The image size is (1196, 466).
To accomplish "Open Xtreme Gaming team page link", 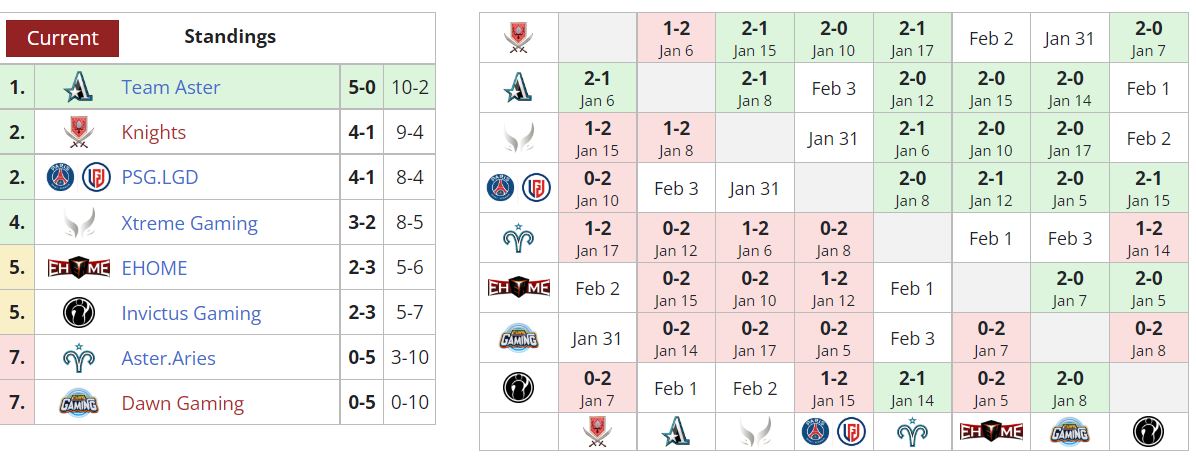I will point(189,223).
